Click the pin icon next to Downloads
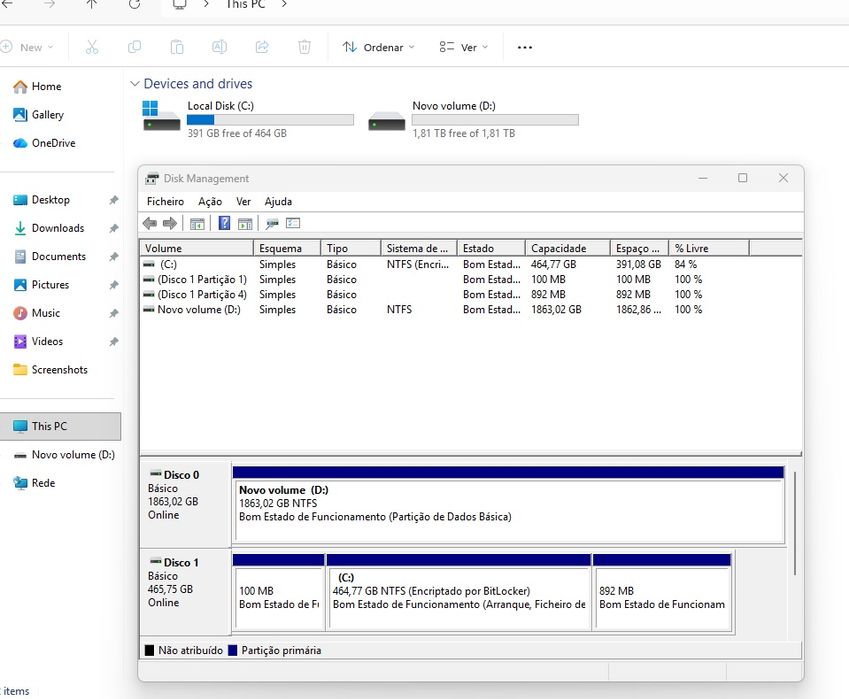This screenshot has width=849, height=699. [114, 228]
